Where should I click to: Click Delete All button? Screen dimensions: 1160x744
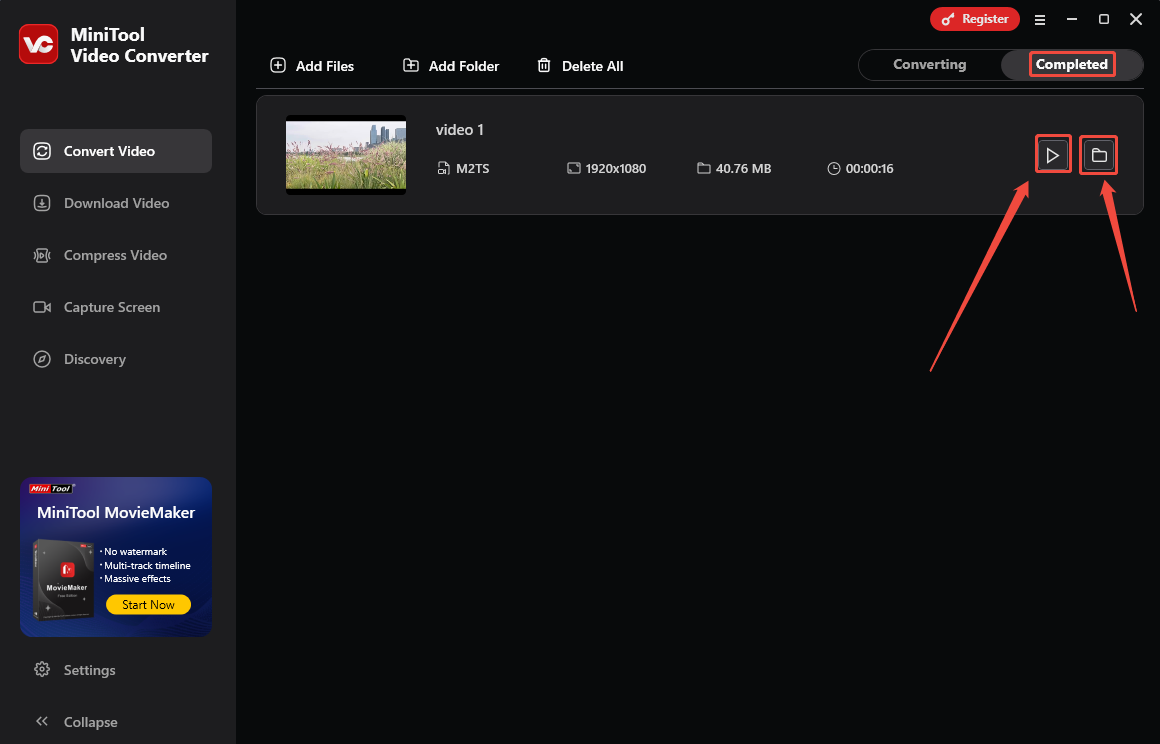pyautogui.click(x=580, y=66)
